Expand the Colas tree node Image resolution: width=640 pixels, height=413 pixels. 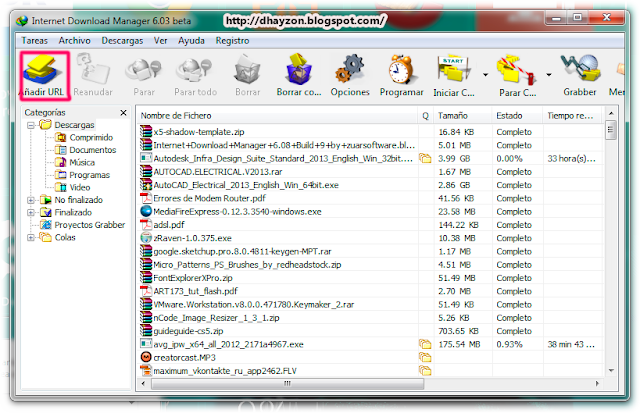(31, 238)
